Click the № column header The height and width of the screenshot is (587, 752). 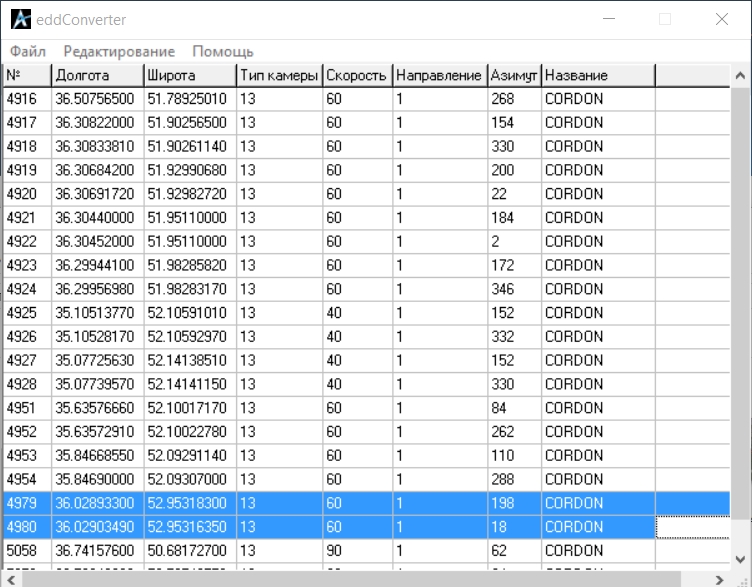[x=27, y=76]
